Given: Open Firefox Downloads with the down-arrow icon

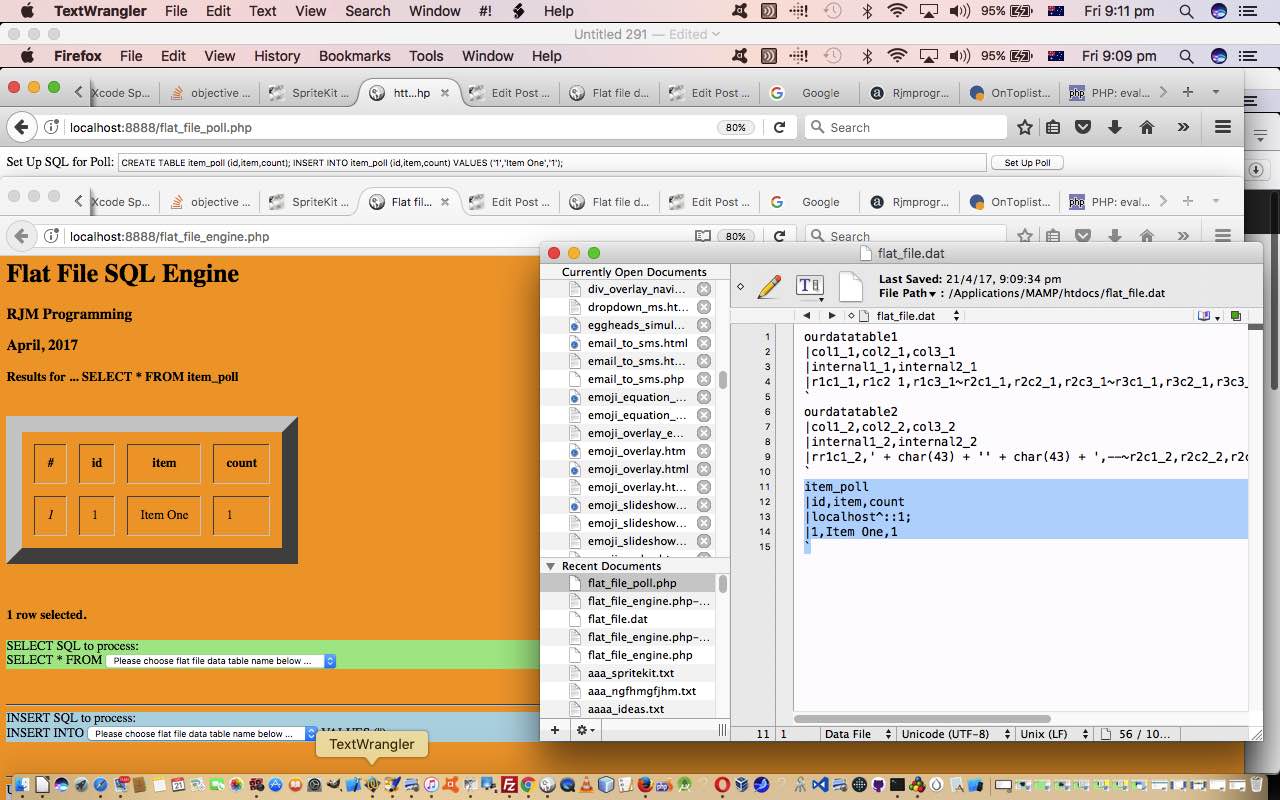Looking at the screenshot, I should point(1114,128).
